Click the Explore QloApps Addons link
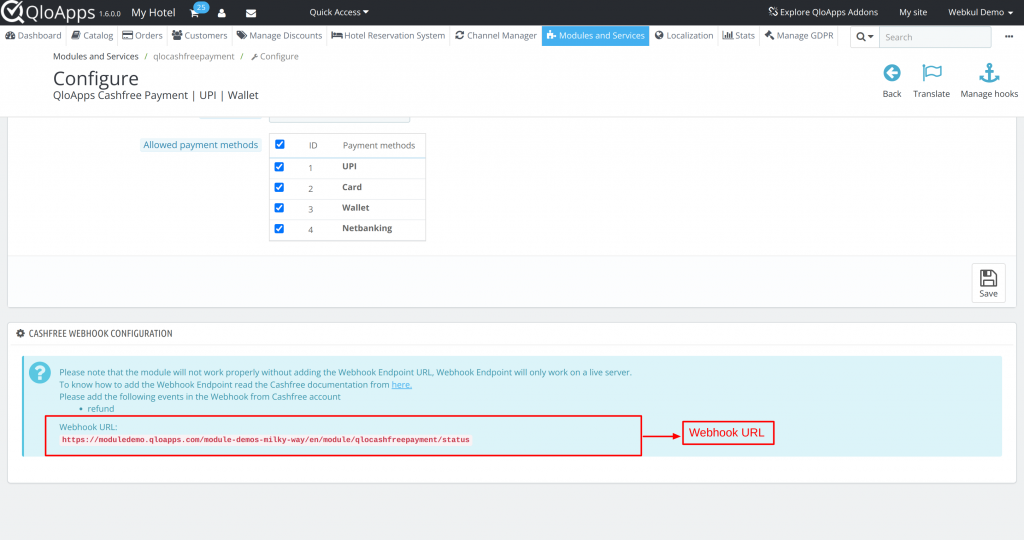The height and width of the screenshot is (540, 1024). [823, 12]
